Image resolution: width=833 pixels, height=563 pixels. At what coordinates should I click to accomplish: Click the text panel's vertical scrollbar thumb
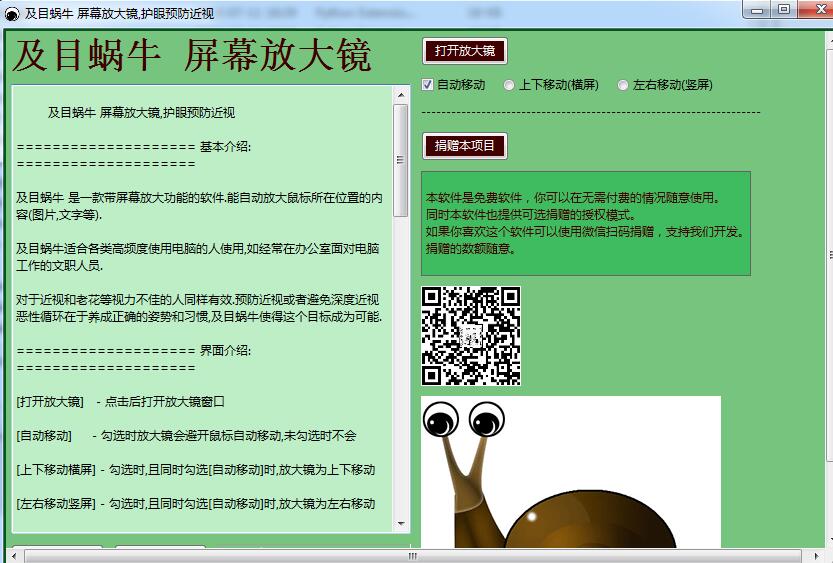click(401, 160)
